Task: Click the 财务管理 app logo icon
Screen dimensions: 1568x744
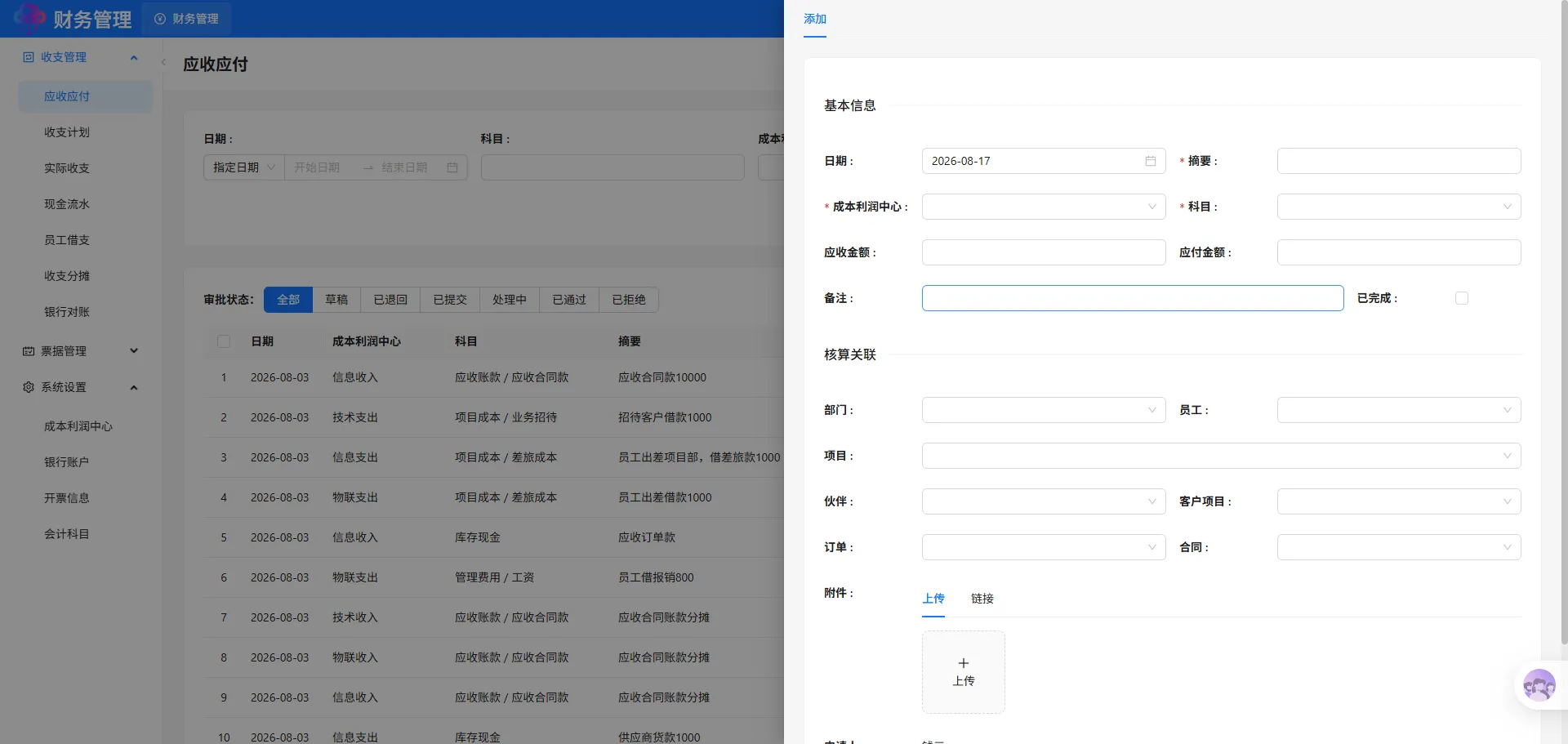Action: [29, 17]
